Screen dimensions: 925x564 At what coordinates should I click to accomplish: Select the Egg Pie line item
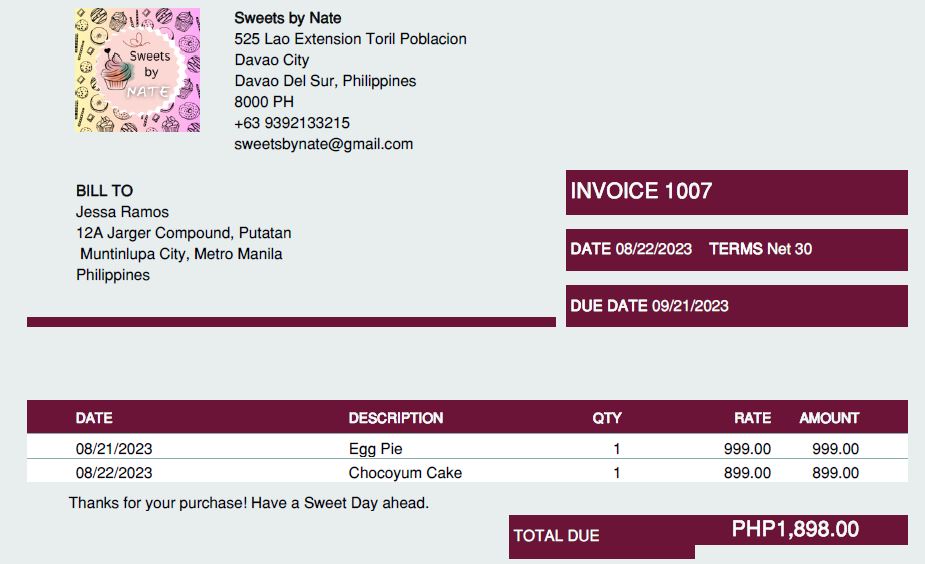click(375, 449)
